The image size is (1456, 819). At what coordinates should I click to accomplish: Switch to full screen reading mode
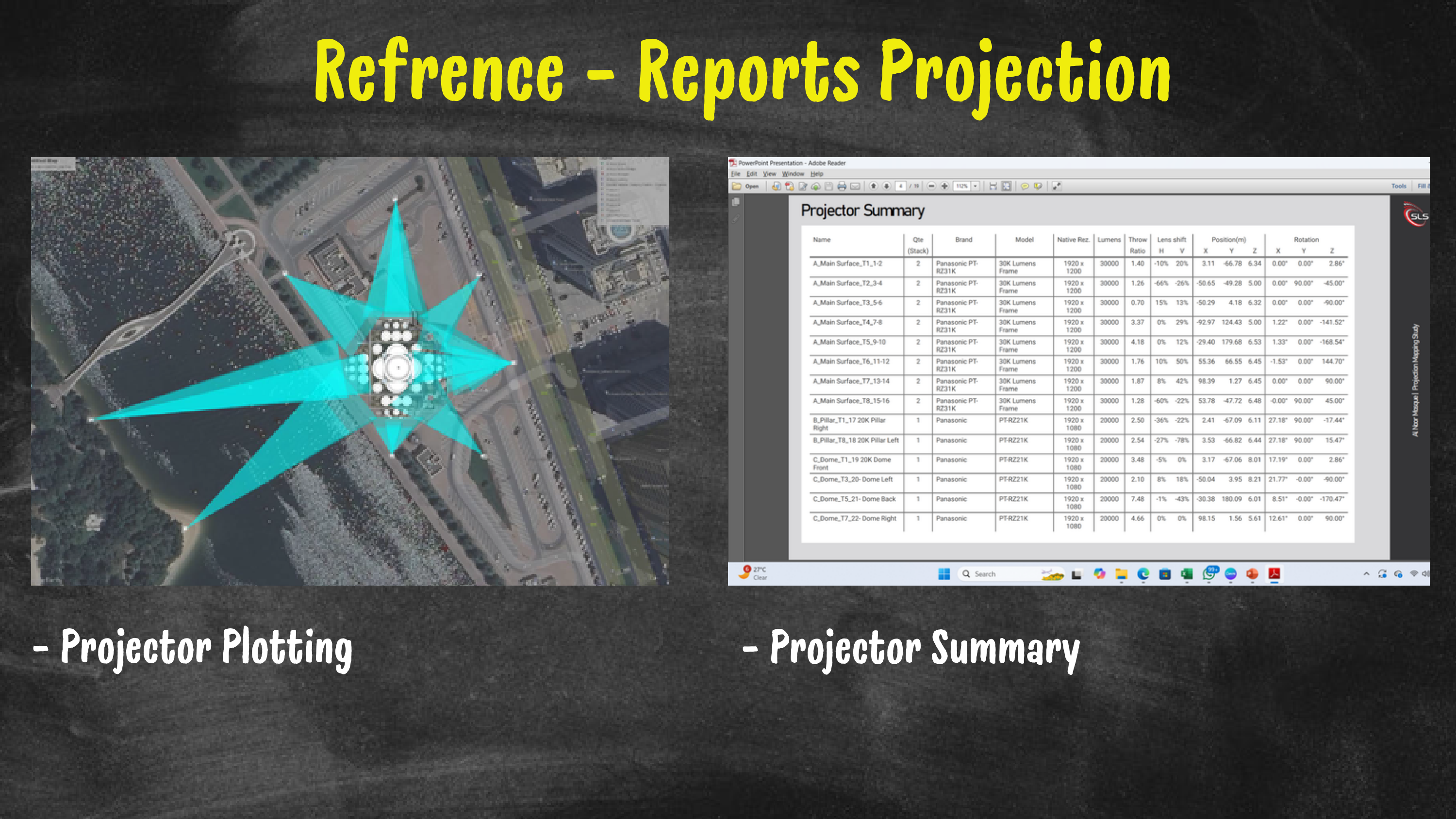click(1057, 186)
